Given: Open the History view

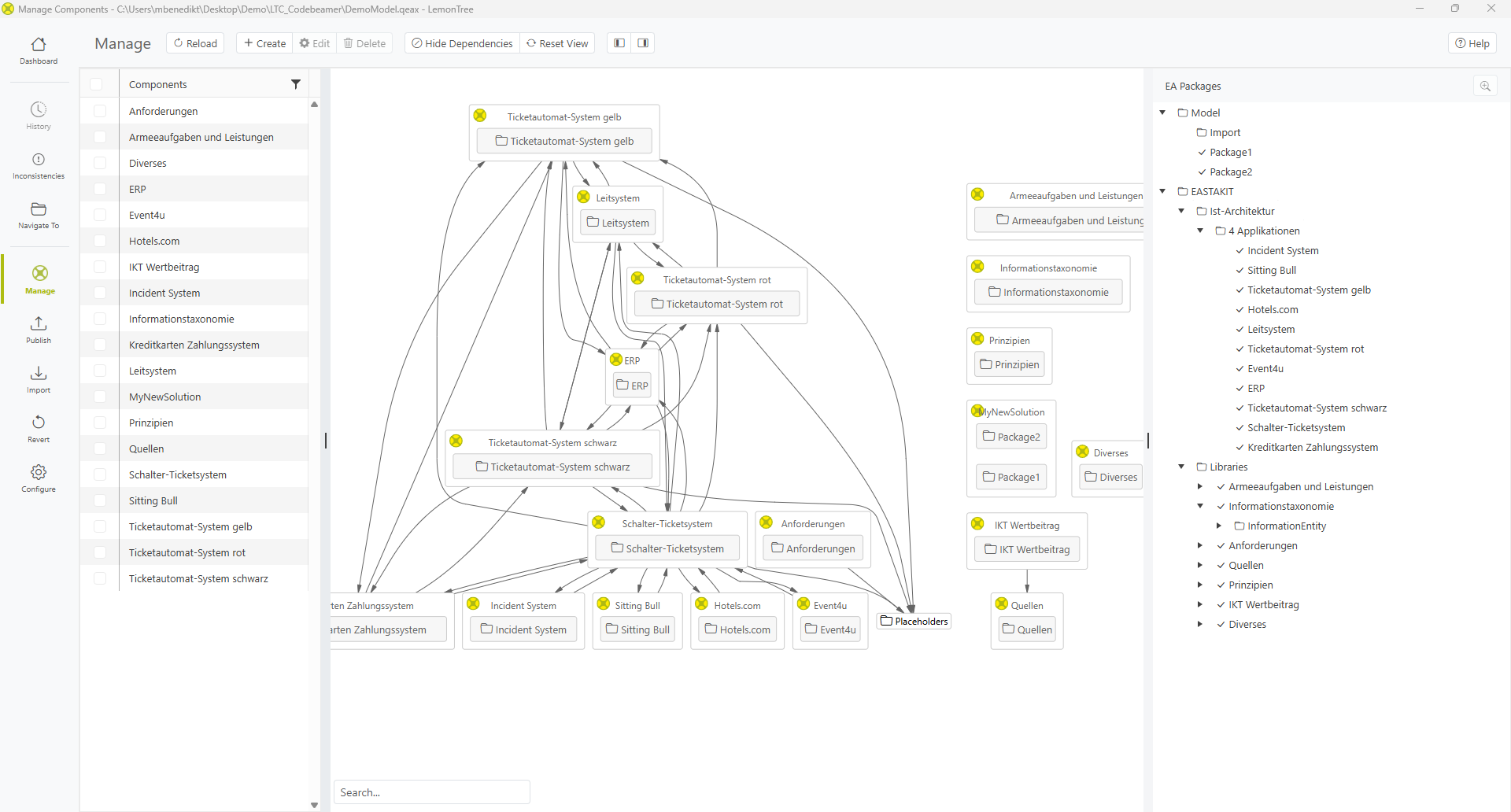Looking at the screenshot, I should coord(39,115).
